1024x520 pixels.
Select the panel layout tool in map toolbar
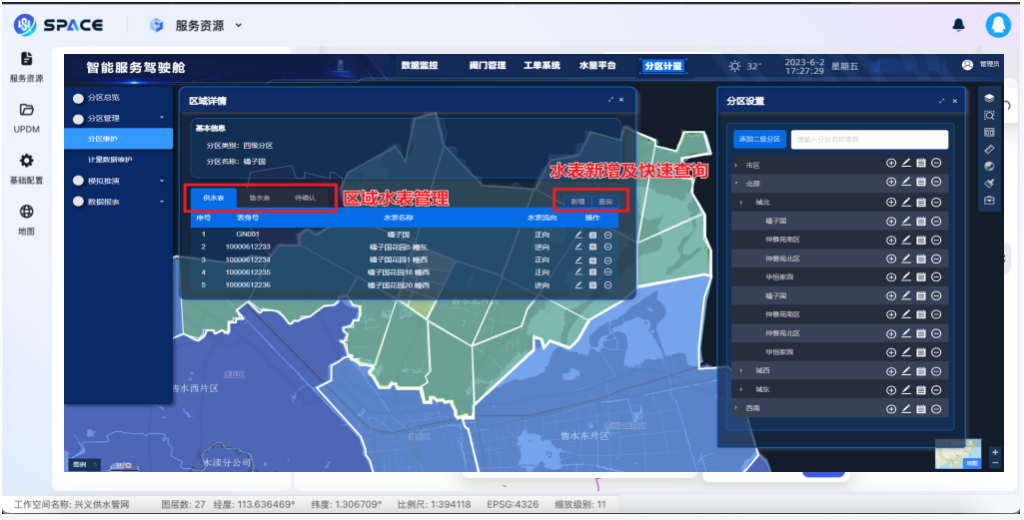click(x=989, y=132)
